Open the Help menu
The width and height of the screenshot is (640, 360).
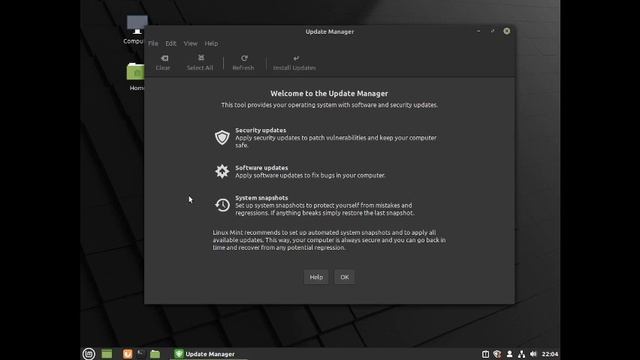[211, 43]
